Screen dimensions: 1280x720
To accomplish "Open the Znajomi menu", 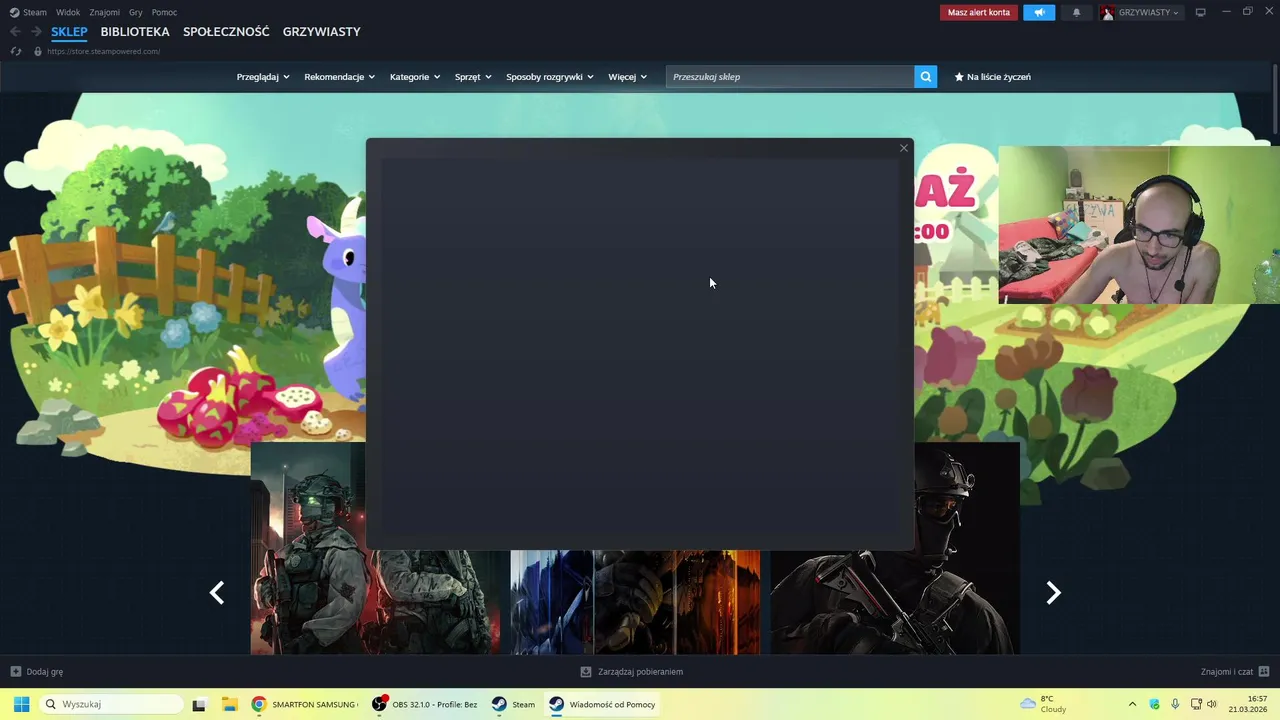I will (104, 12).
